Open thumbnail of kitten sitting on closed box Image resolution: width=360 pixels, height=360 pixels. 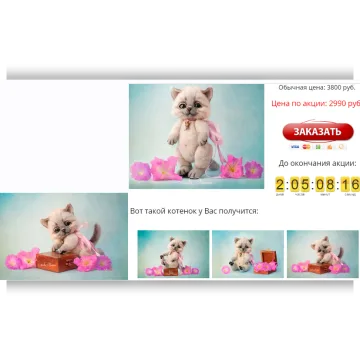tap(173, 254)
